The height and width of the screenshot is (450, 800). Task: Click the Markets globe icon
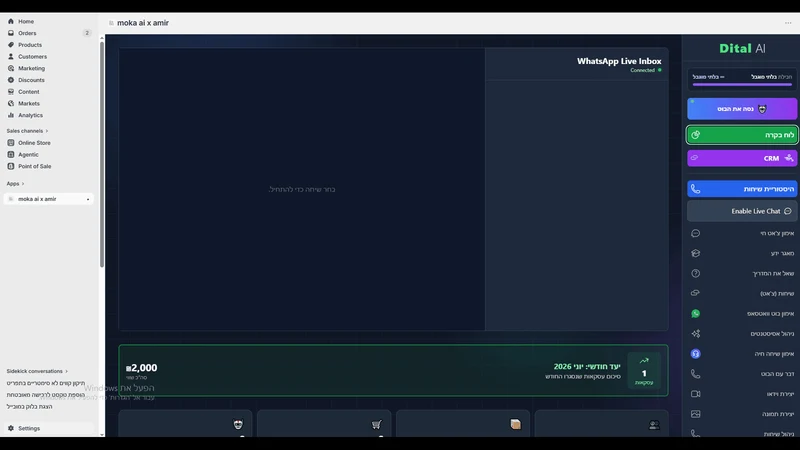coord(11,104)
